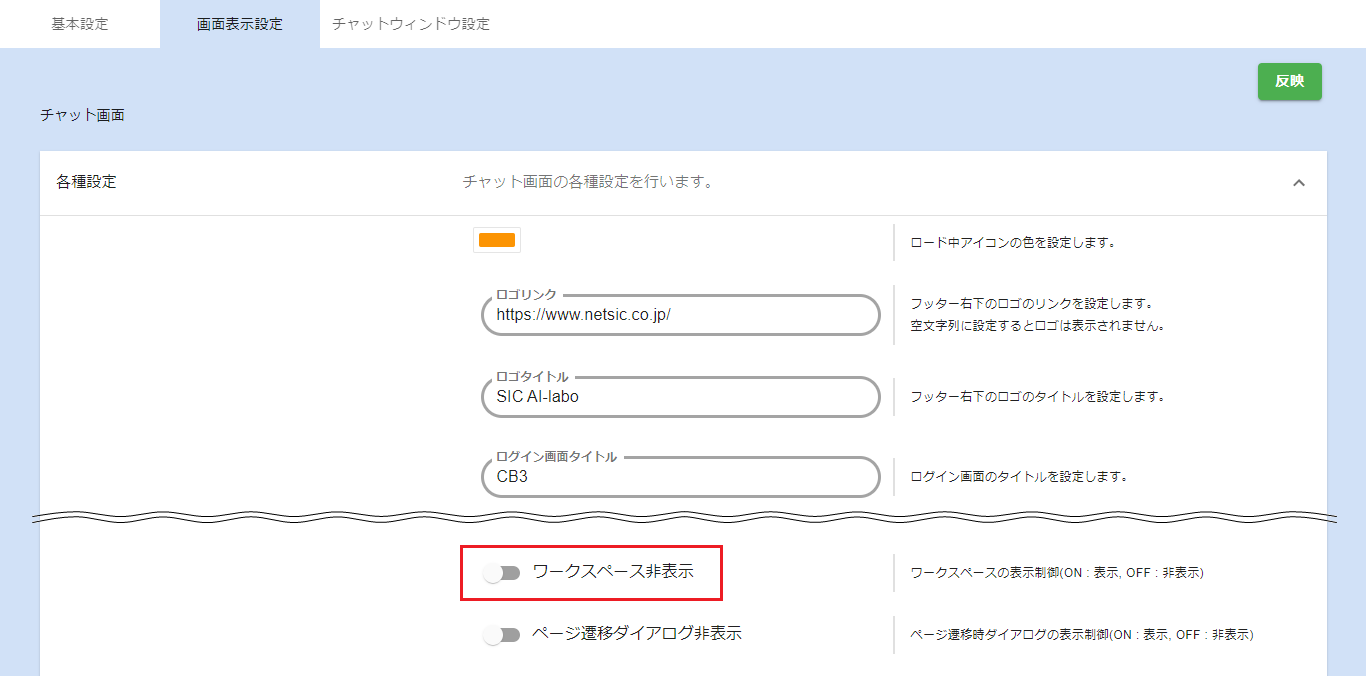Screen dimensions: 1366x676
Task: Open the チャットウィンドウ設定 tab
Action: pyautogui.click(x=411, y=24)
